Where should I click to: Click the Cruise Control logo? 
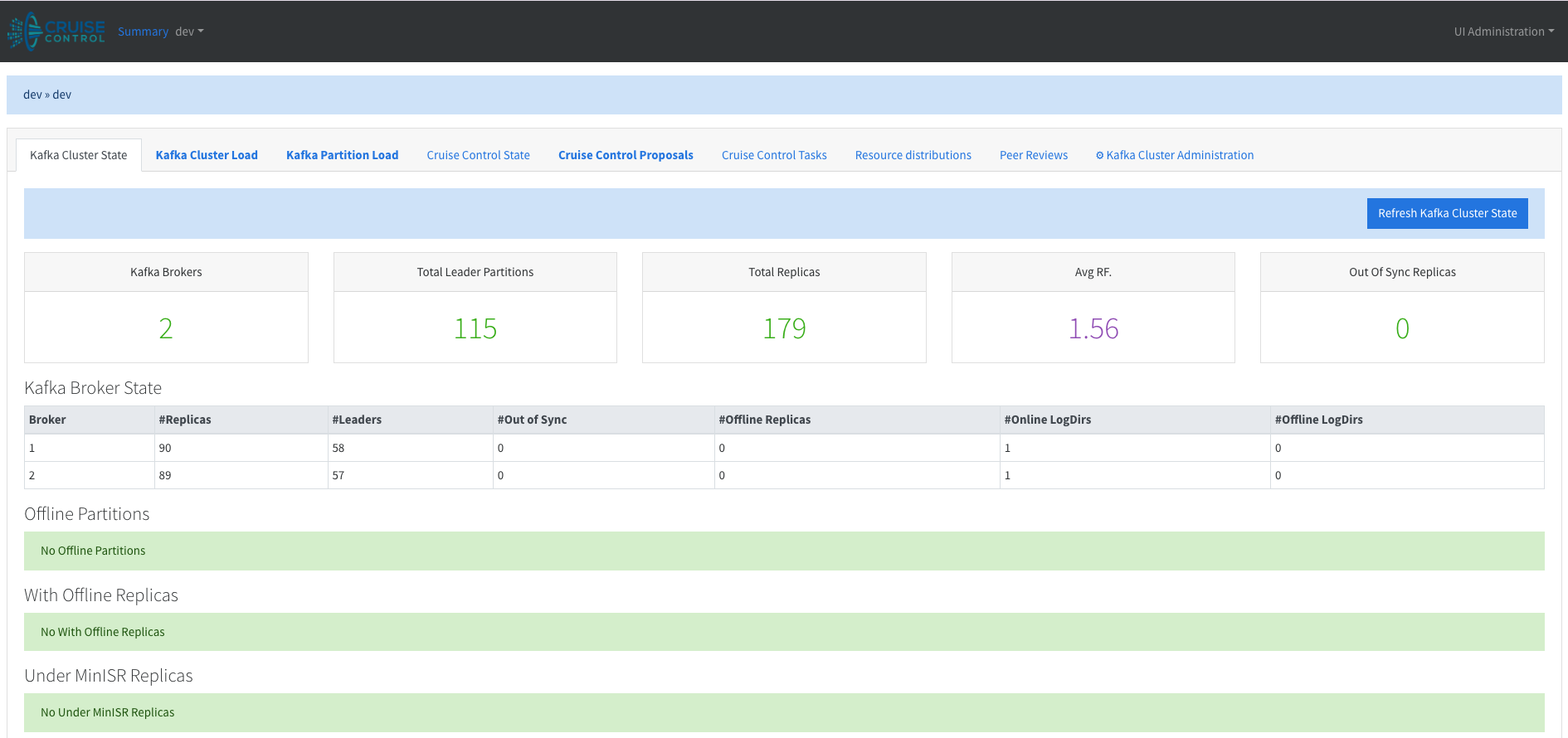tap(56, 32)
